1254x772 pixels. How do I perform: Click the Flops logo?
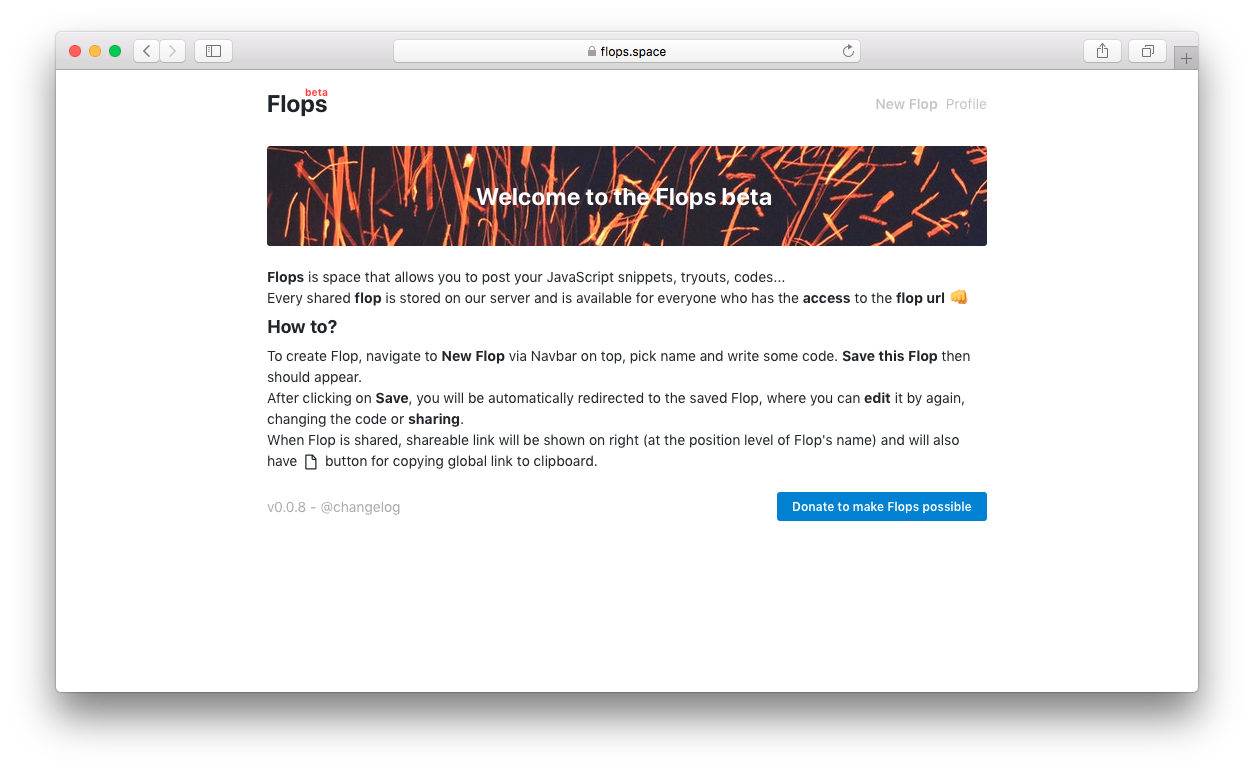pyautogui.click(x=297, y=104)
